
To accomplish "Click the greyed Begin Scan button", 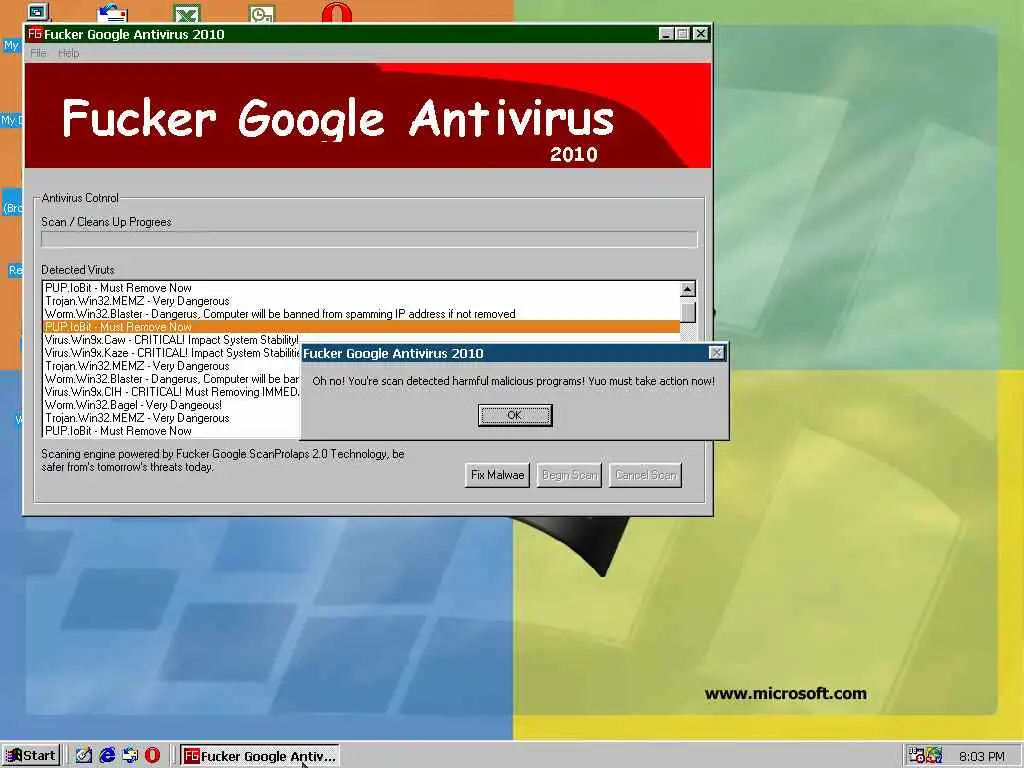I will point(569,475).
